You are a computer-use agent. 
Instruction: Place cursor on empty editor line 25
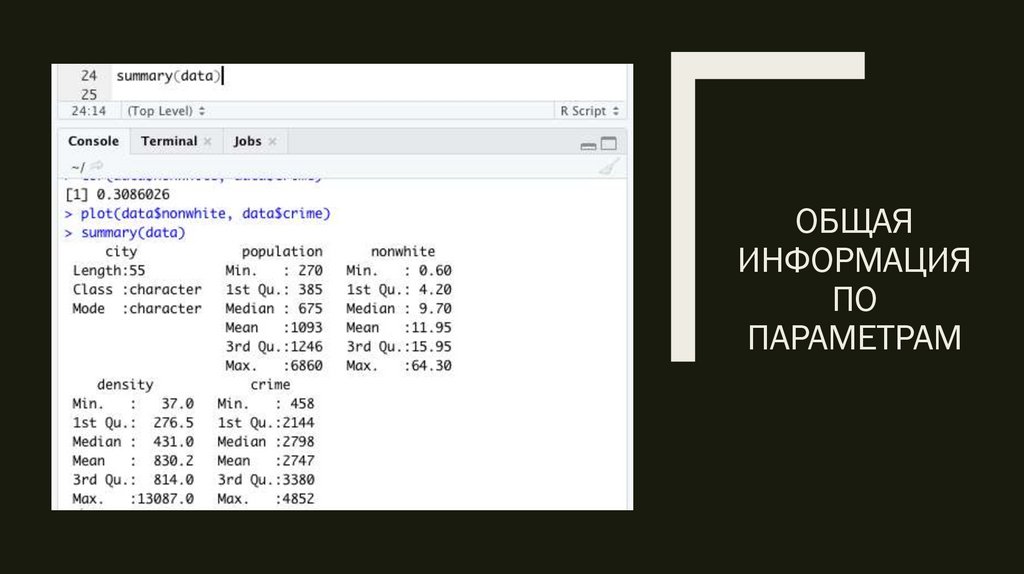pos(300,93)
